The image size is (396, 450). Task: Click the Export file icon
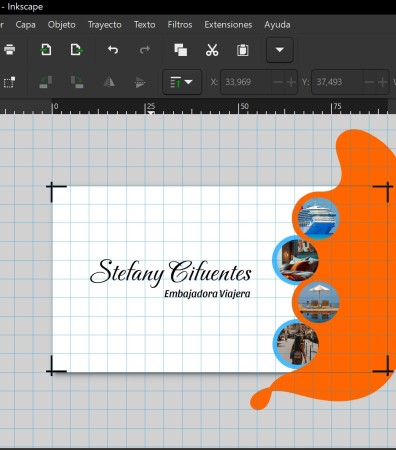click(x=77, y=50)
